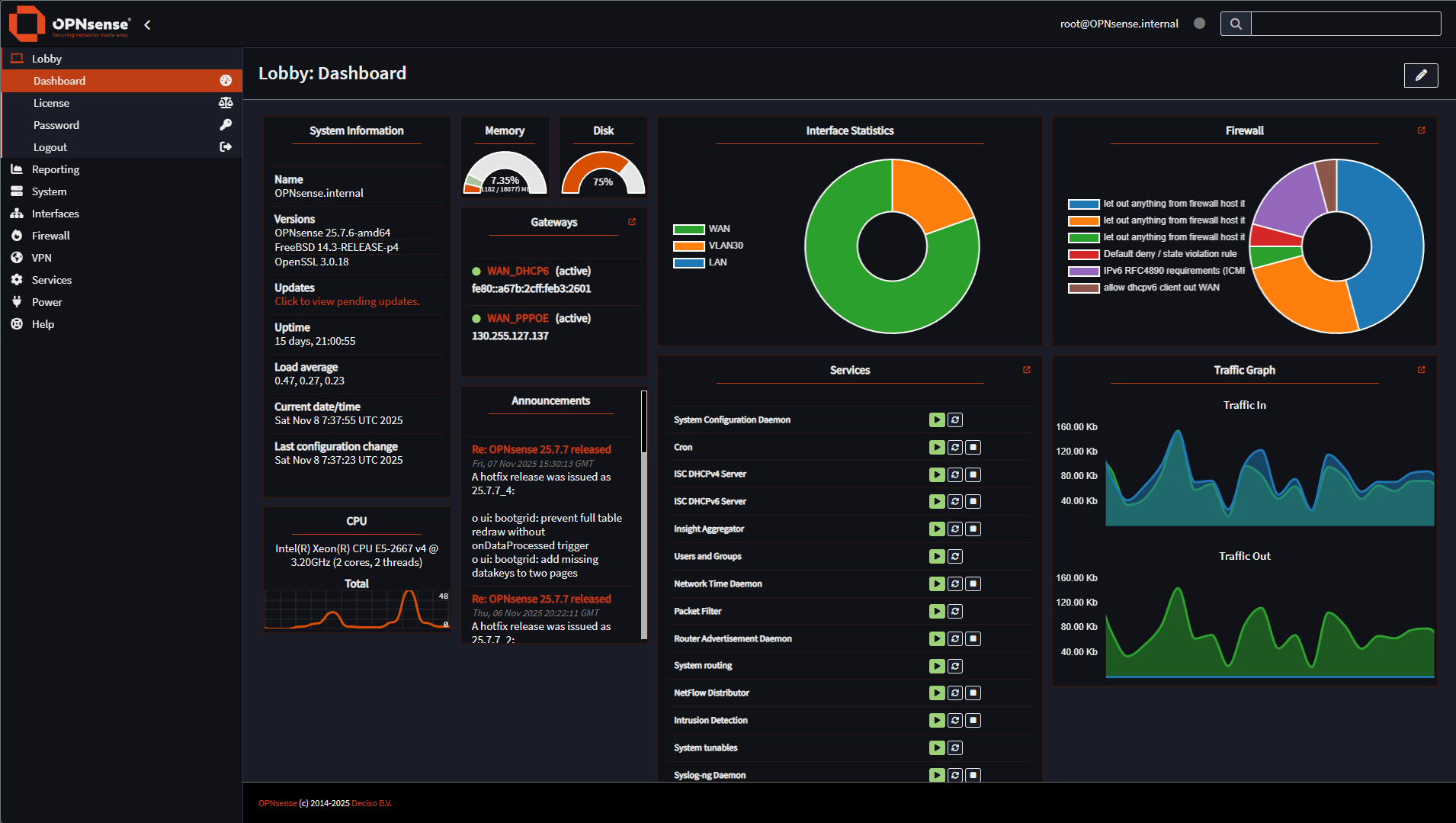Collapse the sidebar with the chevron arrow
The width and height of the screenshot is (1456, 823).
(146, 24)
